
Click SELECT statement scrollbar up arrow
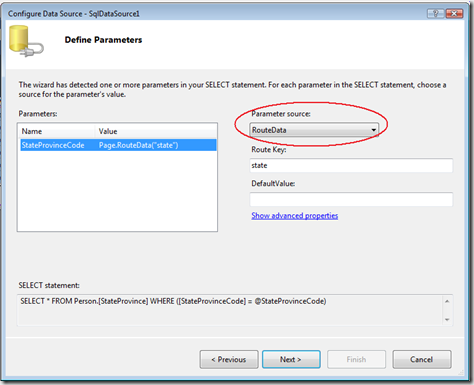[x=447, y=301]
